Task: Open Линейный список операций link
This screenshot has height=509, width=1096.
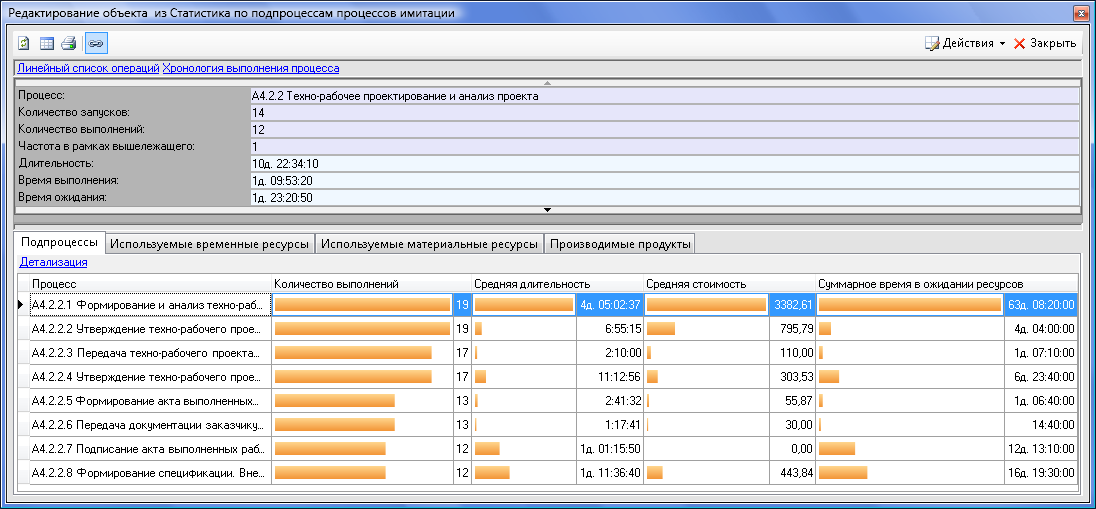Action: pyautogui.click(x=89, y=68)
